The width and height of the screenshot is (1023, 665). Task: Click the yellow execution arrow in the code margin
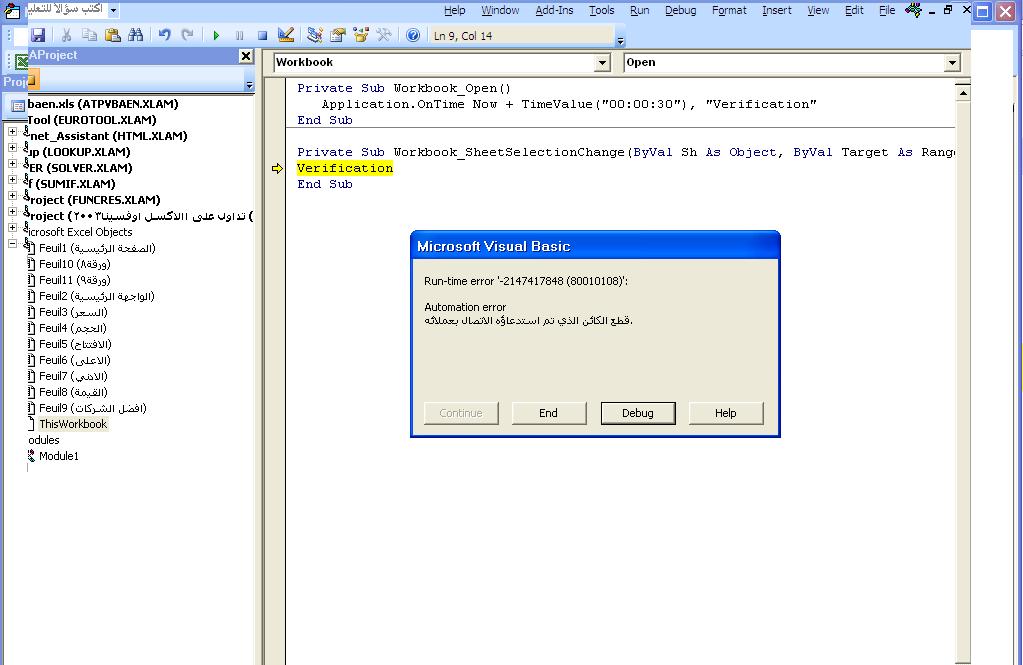tap(277, 168)
